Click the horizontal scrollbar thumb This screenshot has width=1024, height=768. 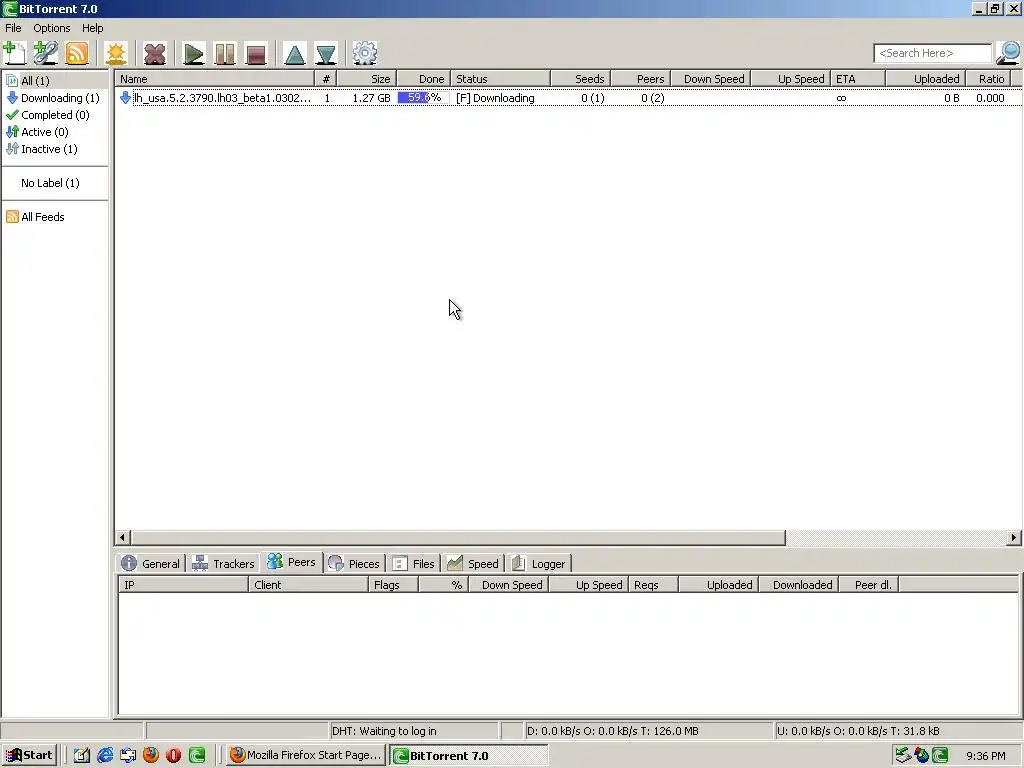point(457,537)
